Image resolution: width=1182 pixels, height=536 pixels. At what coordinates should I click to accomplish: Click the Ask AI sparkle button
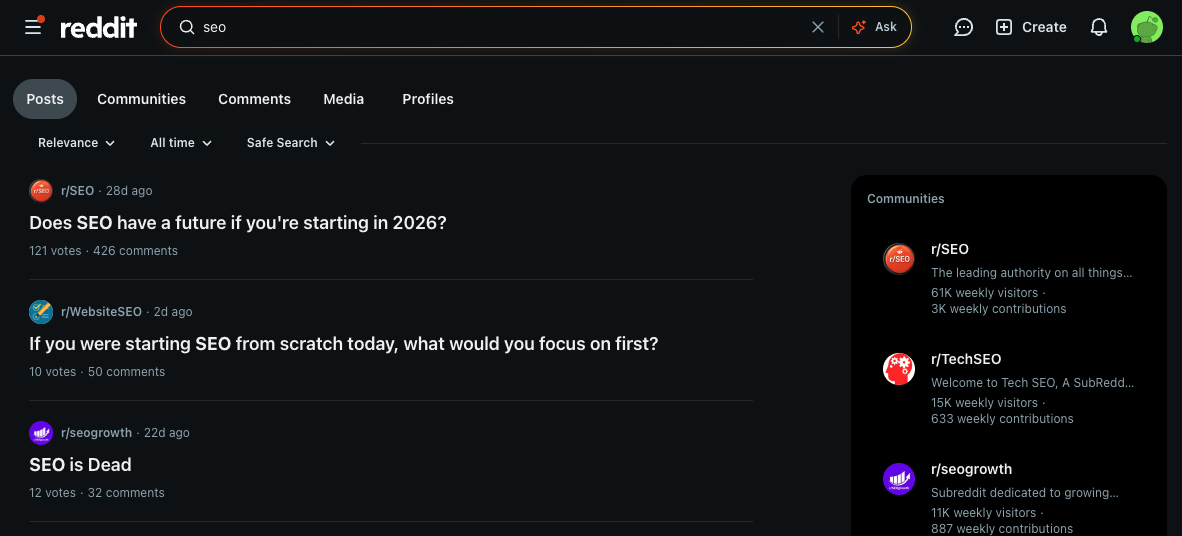[x=874, y=27]
